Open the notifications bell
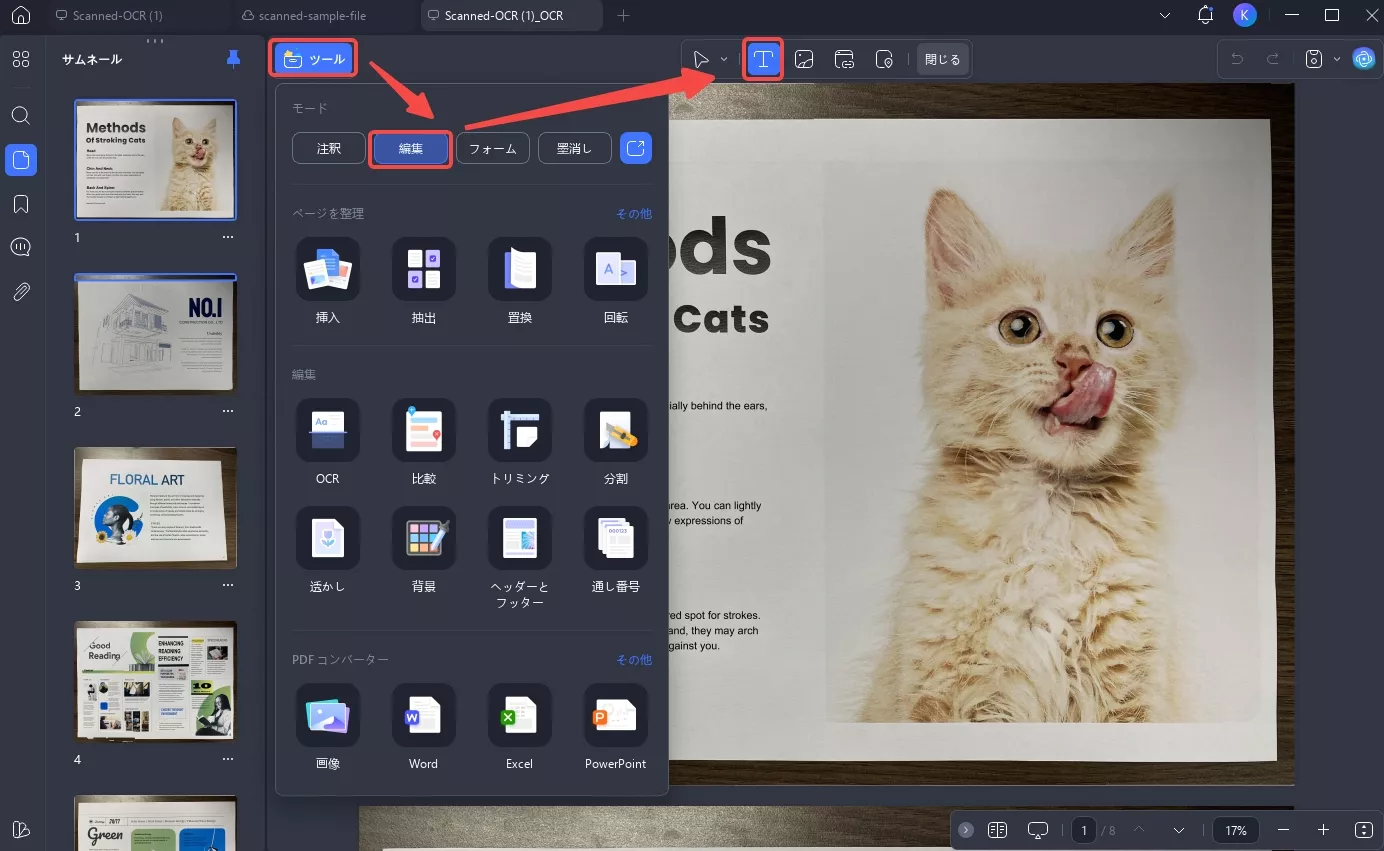The image size is (1384, 851). (x=1206, y=15)
